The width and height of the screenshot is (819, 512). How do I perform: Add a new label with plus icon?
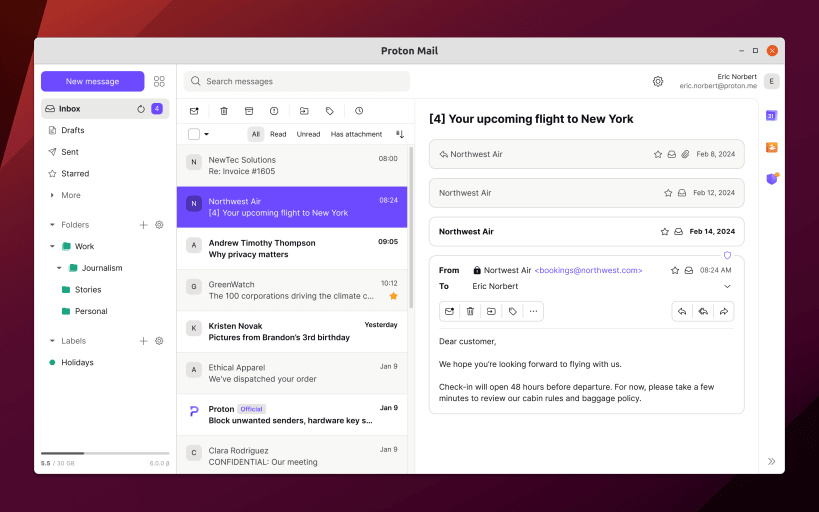pyautogui.click(x=144, y=341)
